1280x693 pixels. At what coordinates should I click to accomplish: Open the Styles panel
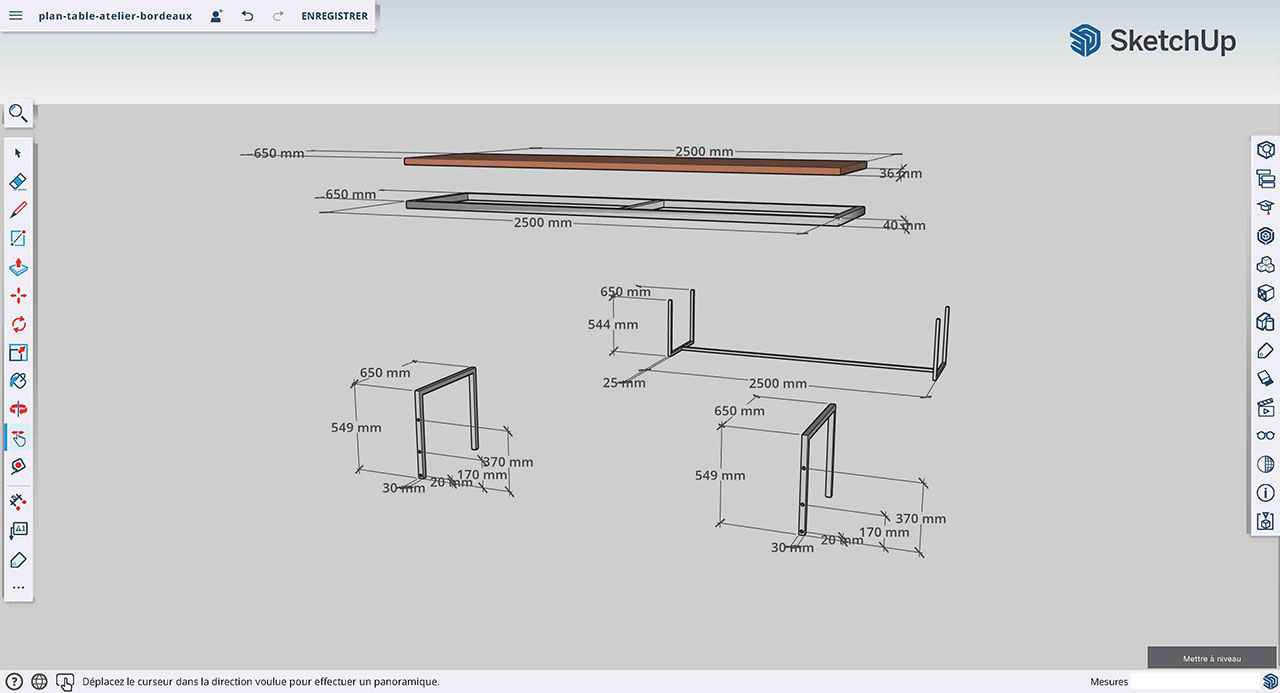pyautogui.click(x=1265, y=322)
